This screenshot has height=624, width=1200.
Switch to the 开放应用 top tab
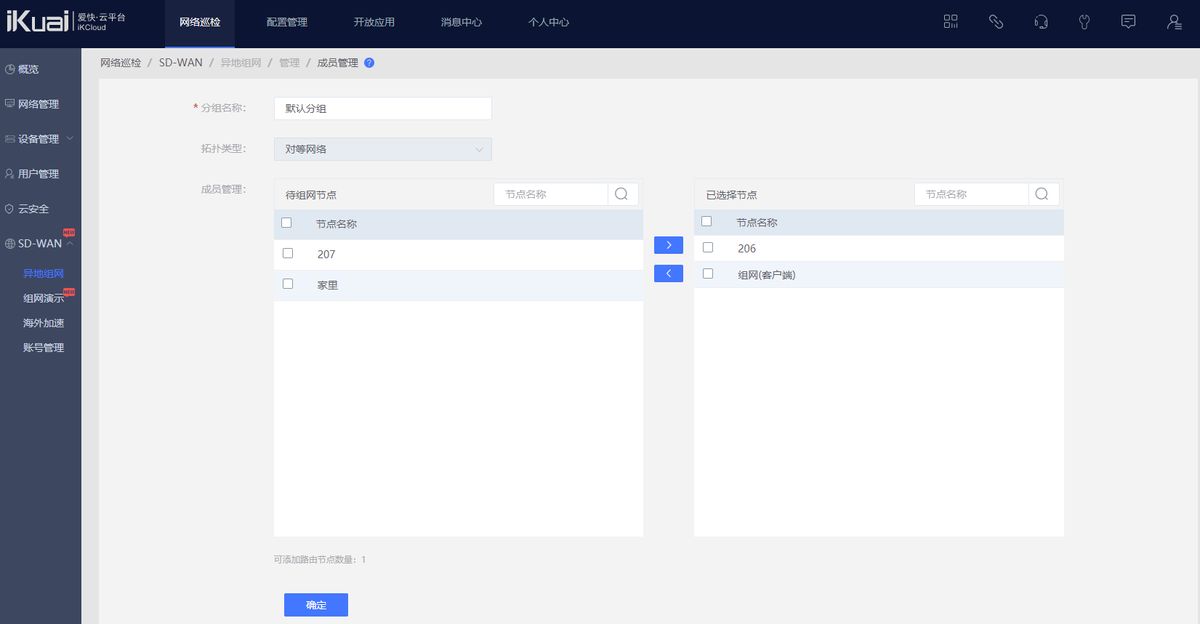pos(374,22)
